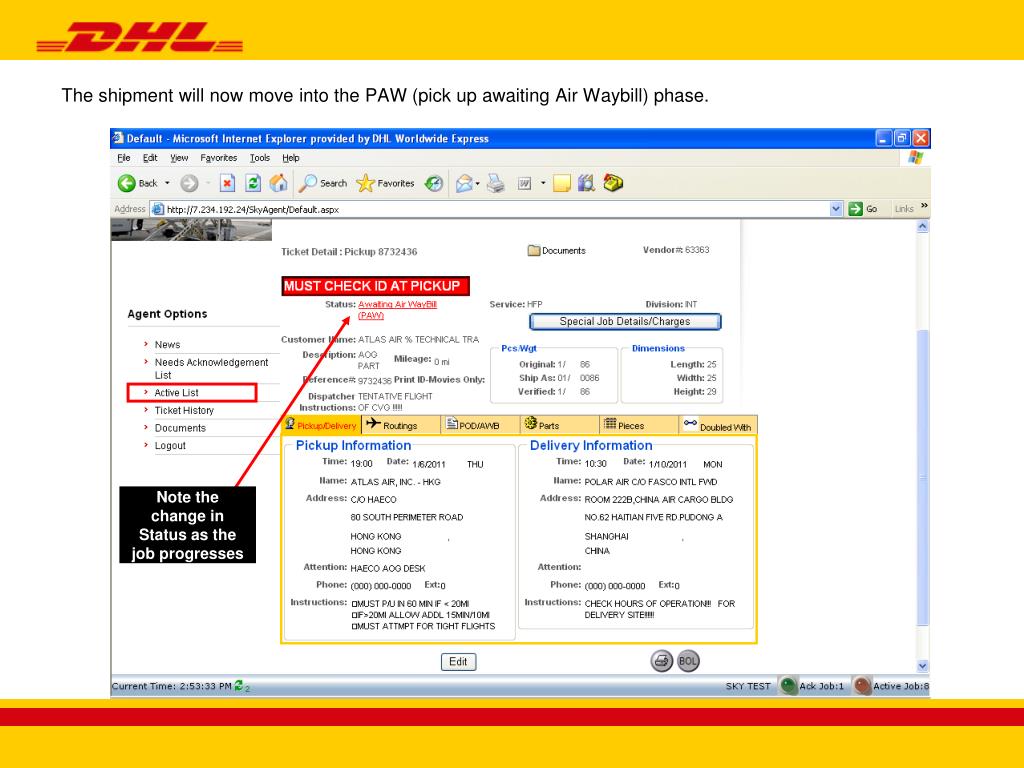
Task: Open the yellow Discuss note icon
Action: 562,184
